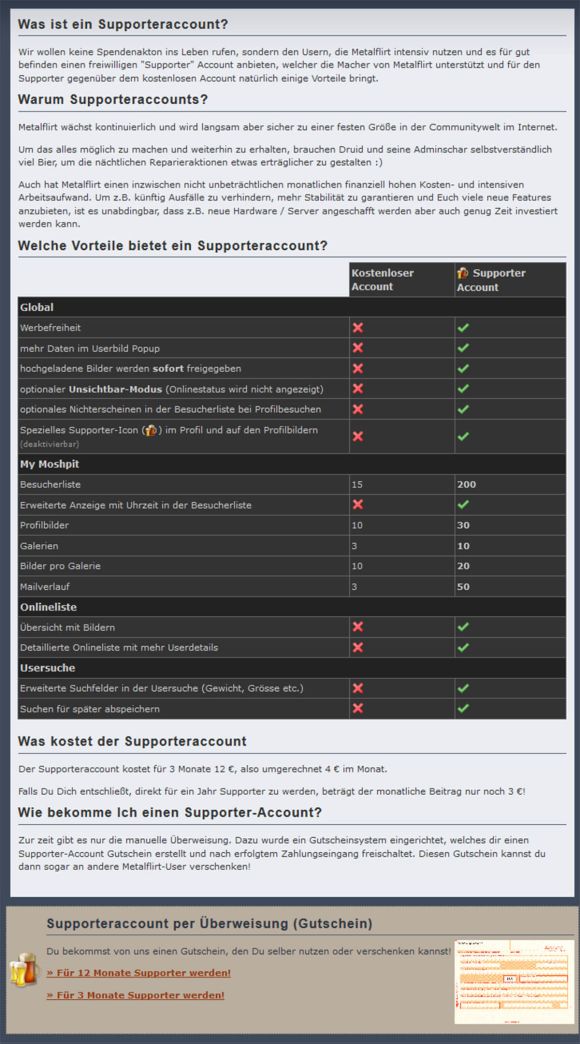Viewport: 580px width, 1044px height.
Task: Click the supporter icon in Spezielles Supporter-Icon row
Action: (x=150, y=430)
